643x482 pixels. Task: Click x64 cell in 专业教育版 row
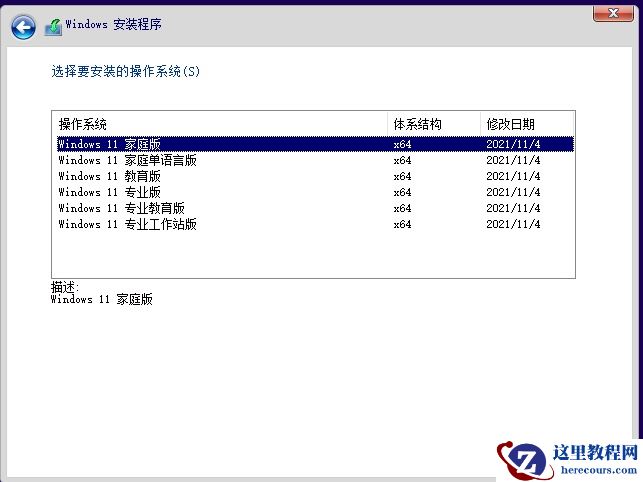click(x=402, y=208)
